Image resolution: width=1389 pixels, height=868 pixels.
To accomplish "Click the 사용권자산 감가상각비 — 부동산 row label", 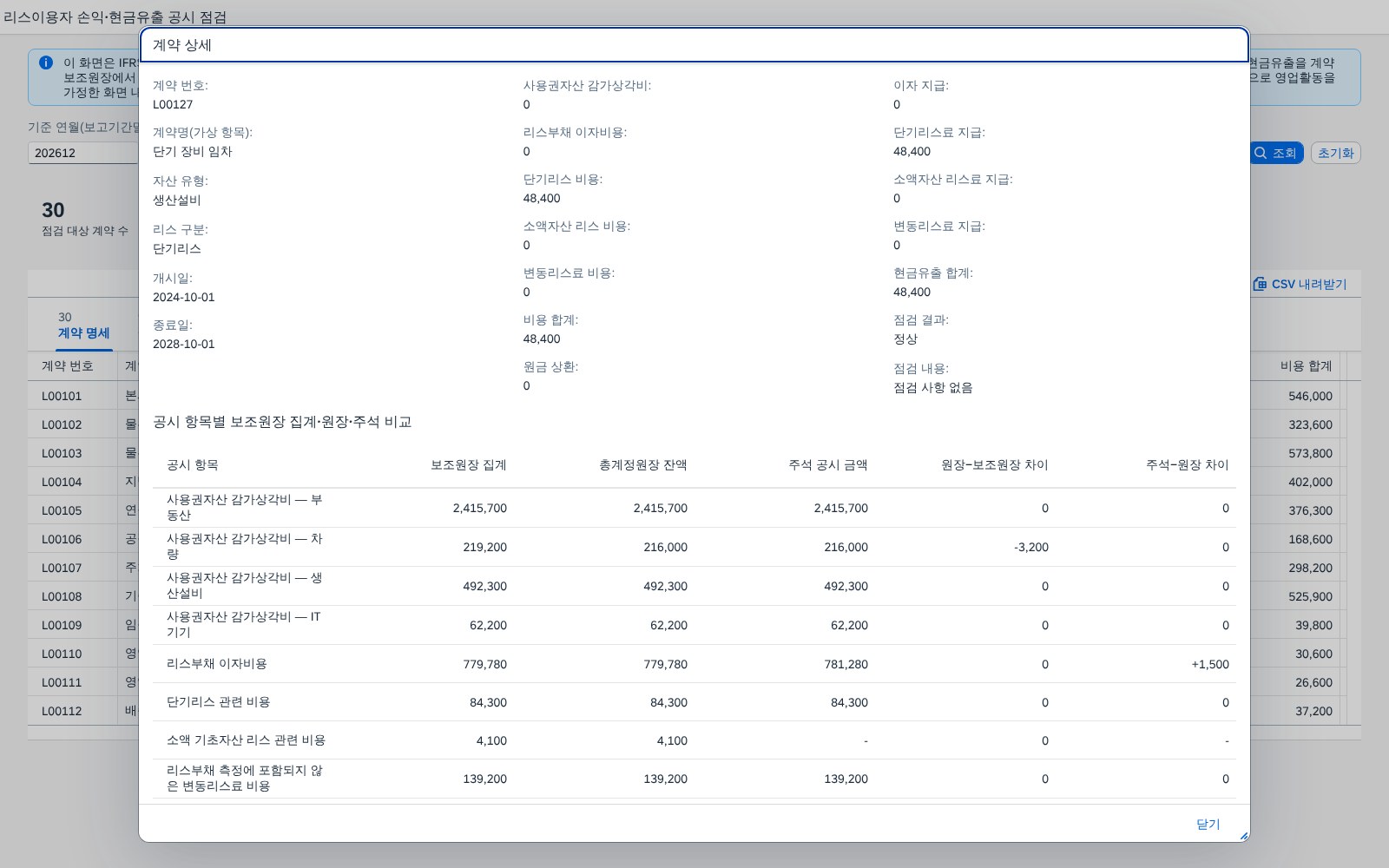I will click(x=245, y=508).
